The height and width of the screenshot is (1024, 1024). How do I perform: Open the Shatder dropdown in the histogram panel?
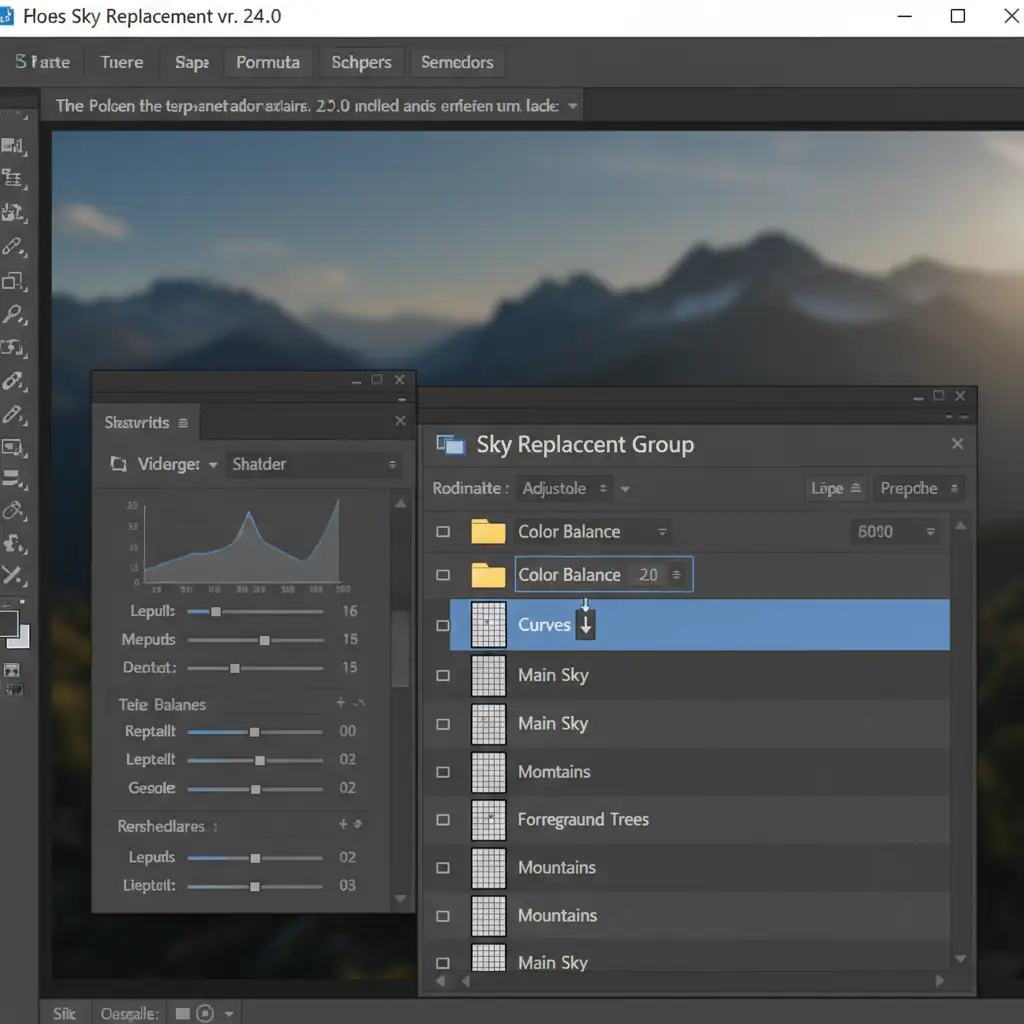[312, 464]
